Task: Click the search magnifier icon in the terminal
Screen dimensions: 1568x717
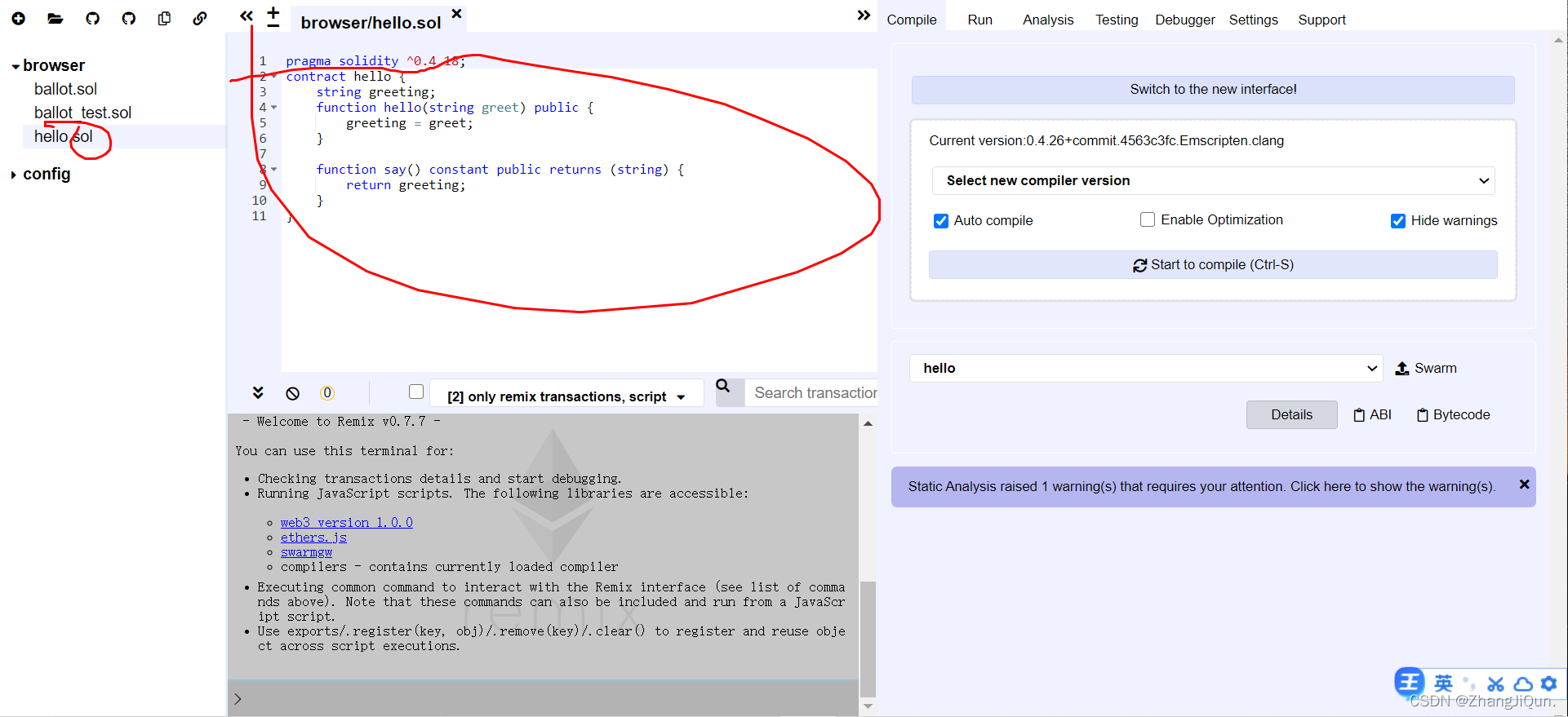Action: point(723,386)
